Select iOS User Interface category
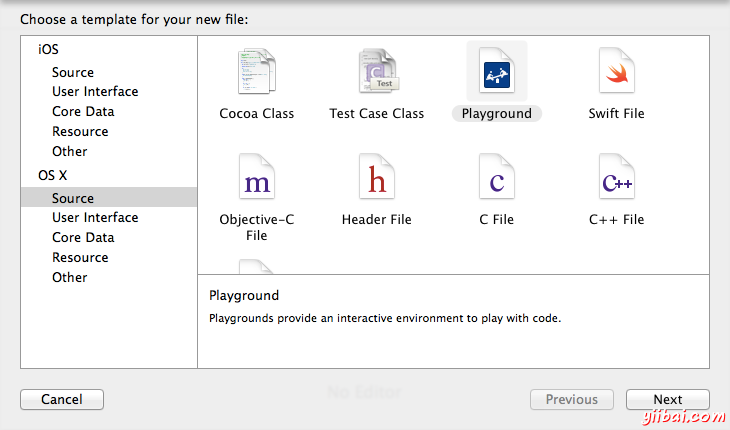The height and width of the screenshot is (430, 730). (x=95, y=92)
